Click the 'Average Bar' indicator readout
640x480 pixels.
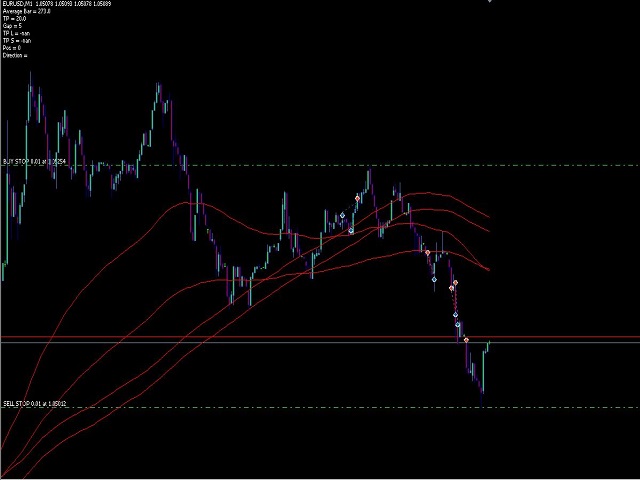coord(27,11)
